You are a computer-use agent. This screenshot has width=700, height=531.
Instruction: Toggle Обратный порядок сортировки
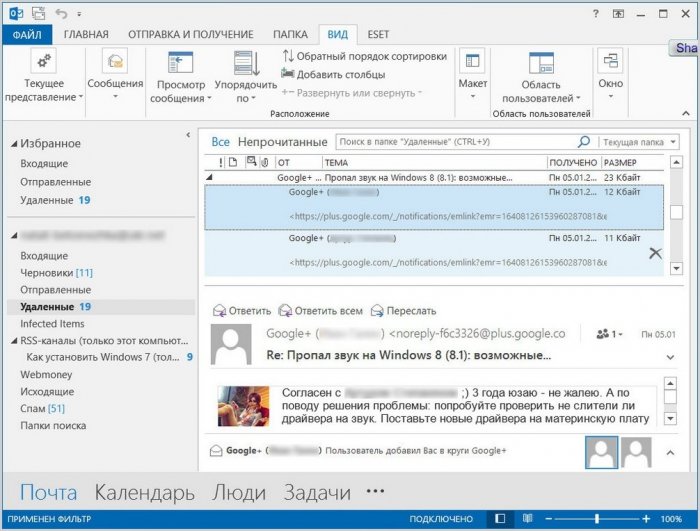pos(364,56)
